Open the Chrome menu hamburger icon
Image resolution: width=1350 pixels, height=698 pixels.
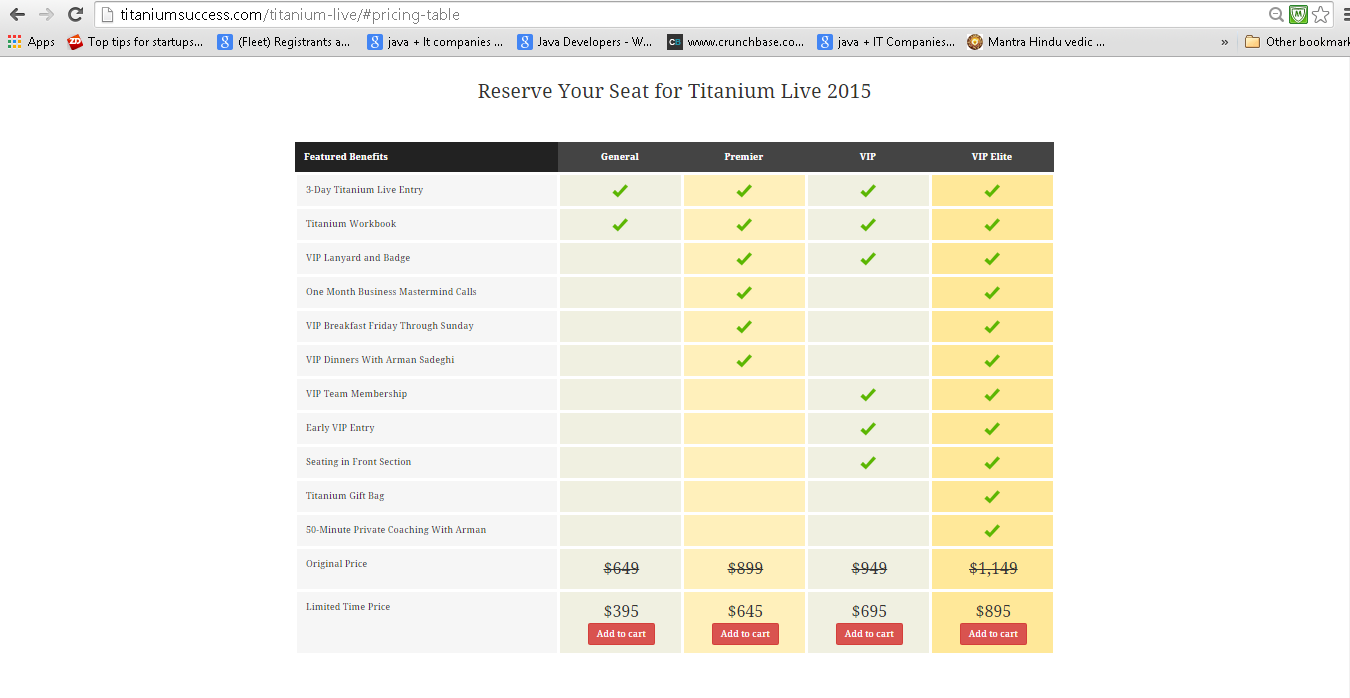coord(1344,15)
